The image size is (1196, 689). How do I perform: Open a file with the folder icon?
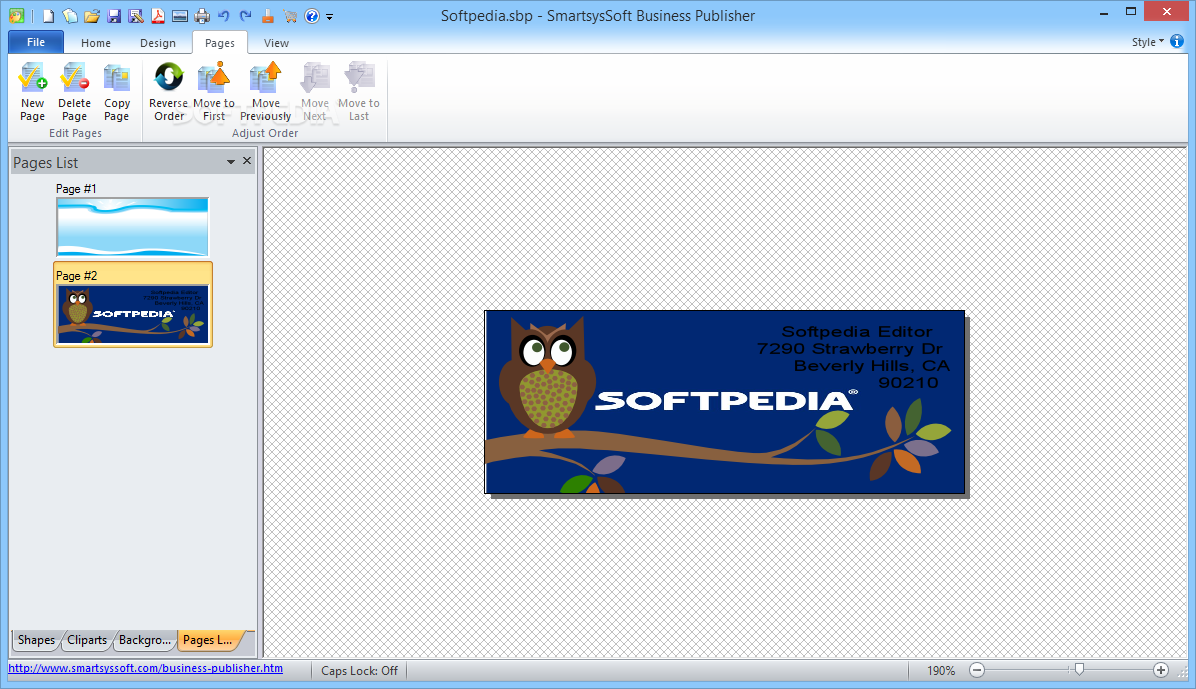click(92, 15)
